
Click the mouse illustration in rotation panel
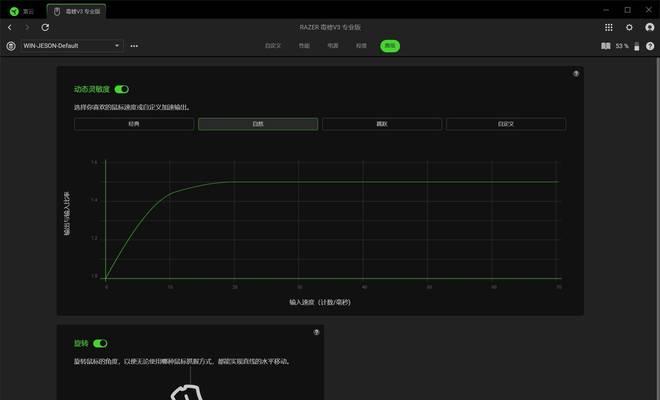[187, 392]
